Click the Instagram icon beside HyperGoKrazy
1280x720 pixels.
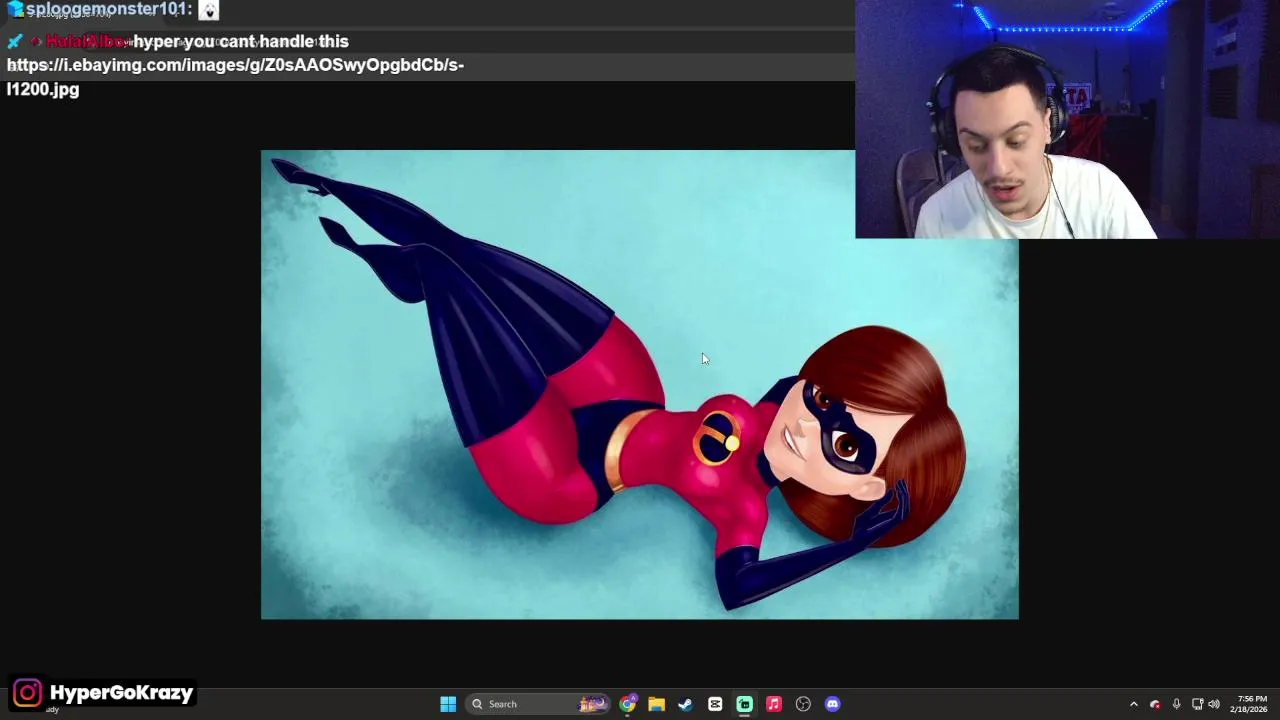click(x=28, y=693)
